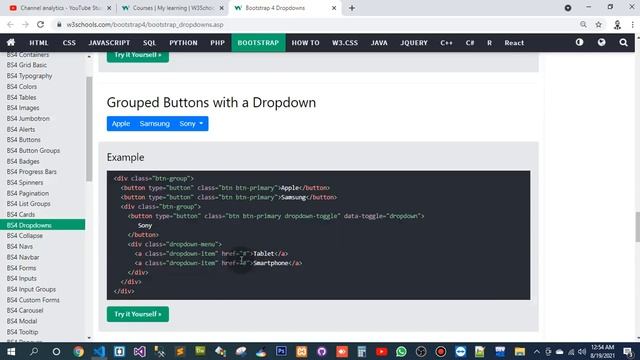Click the sidebar scrollbar thumb
This screenshot has width=640, height=360.
(89, 129)
